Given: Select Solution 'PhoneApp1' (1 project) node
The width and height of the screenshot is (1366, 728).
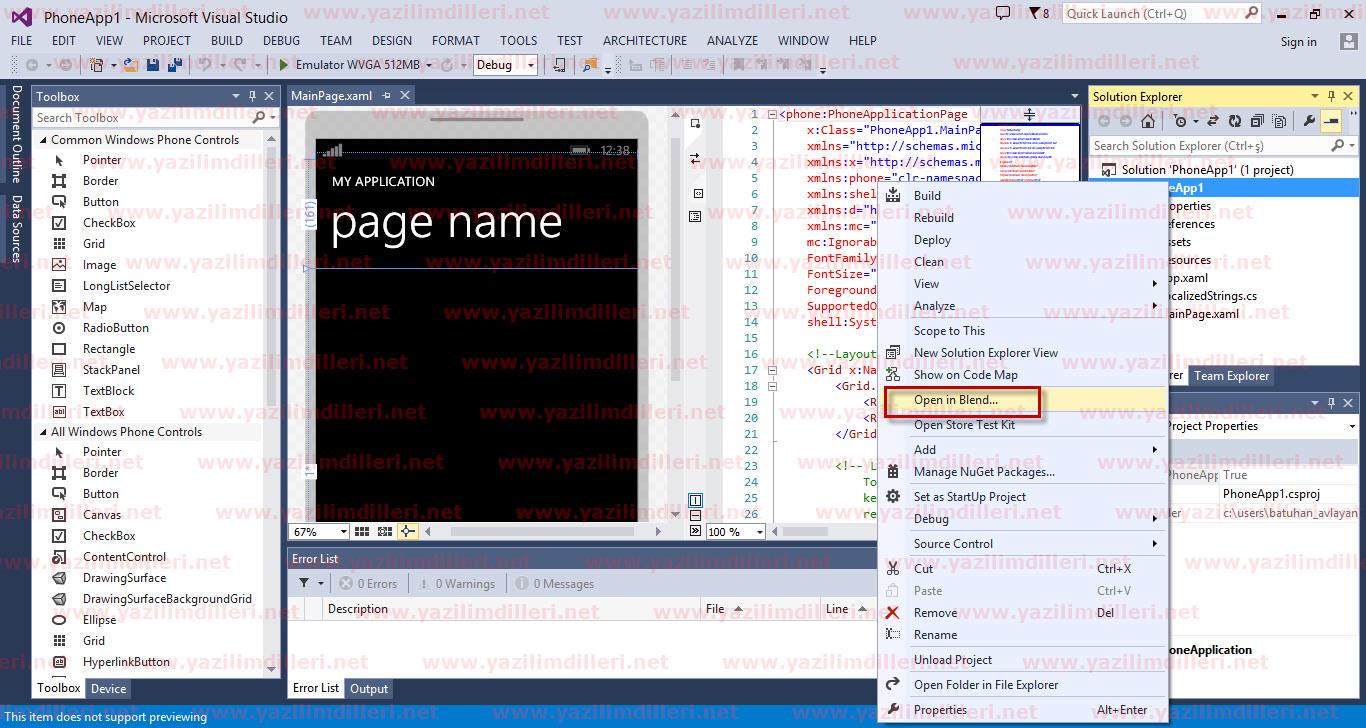Looking at the screenshot, I should click(1207, 170).
